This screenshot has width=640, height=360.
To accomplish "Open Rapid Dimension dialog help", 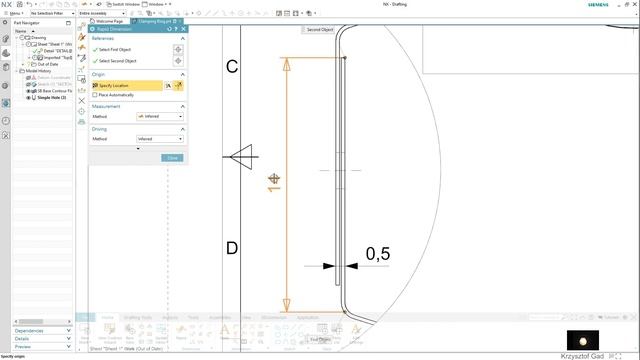I will click(x=176, y=29).
